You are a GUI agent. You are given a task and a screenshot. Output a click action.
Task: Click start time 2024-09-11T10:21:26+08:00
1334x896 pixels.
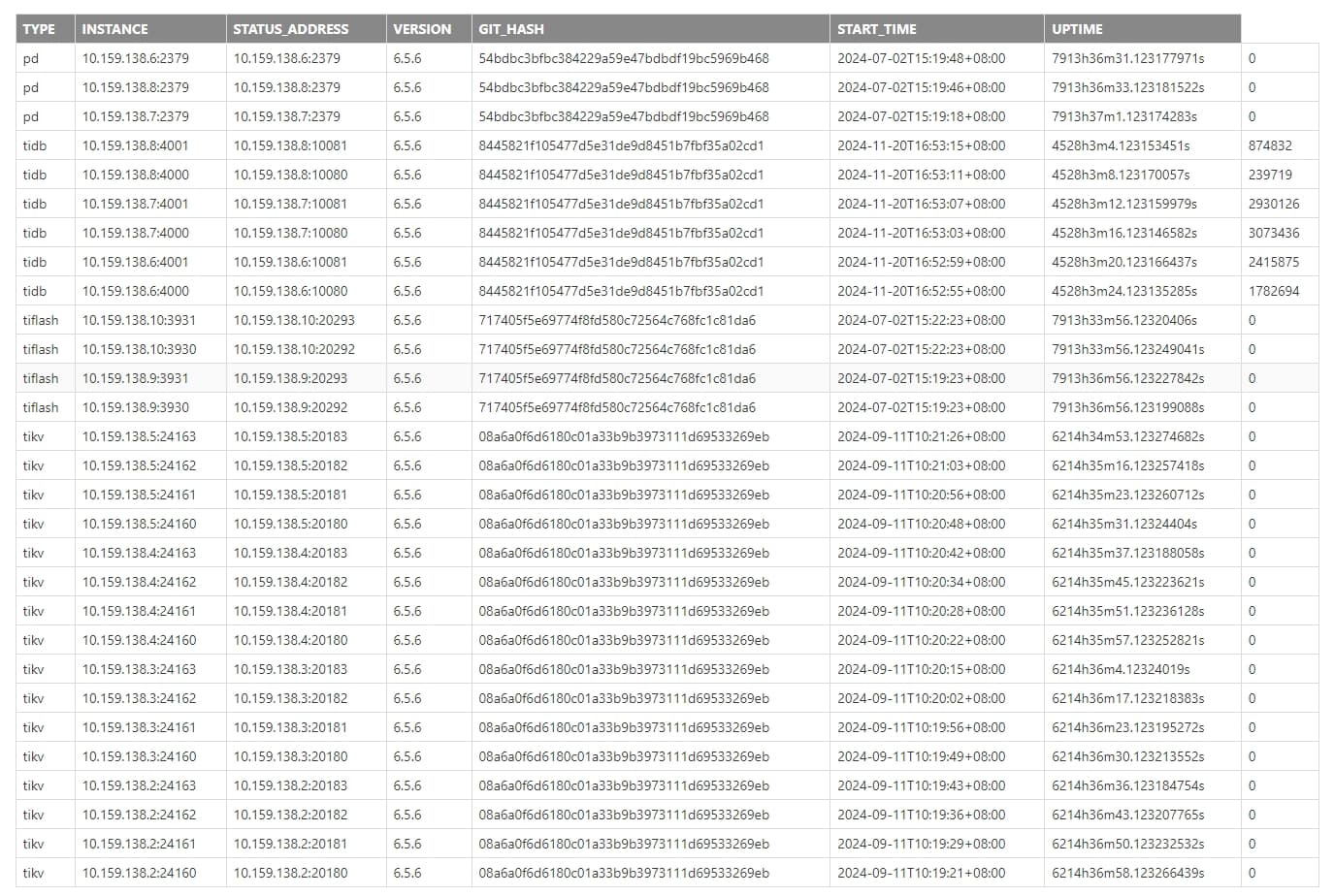[921, 436]
